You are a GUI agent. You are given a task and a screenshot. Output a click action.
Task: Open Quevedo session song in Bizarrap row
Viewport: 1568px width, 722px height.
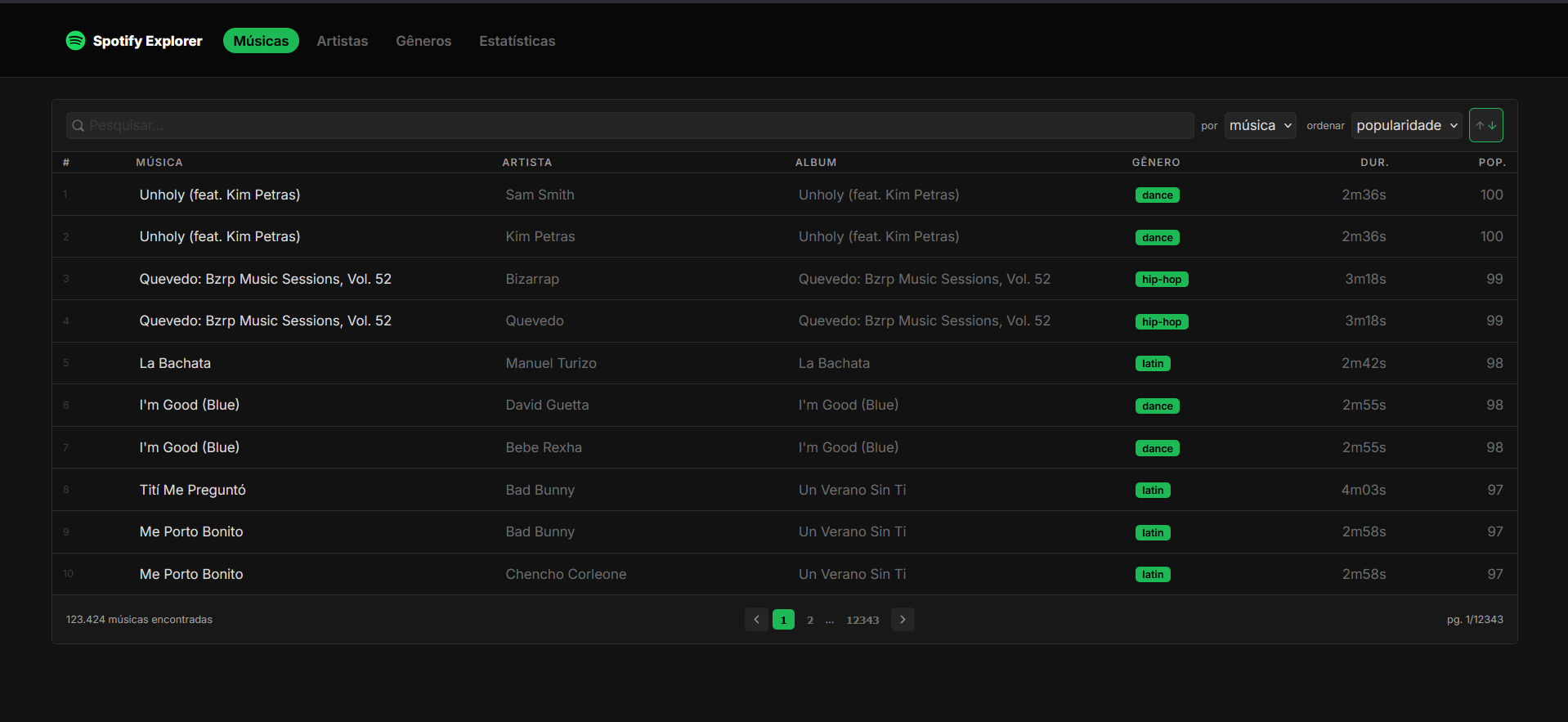[x=265, y=279]
